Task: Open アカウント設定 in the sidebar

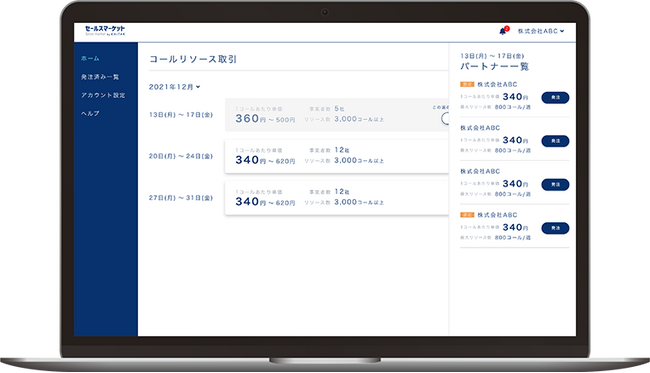Action: (x=103, y=95)
